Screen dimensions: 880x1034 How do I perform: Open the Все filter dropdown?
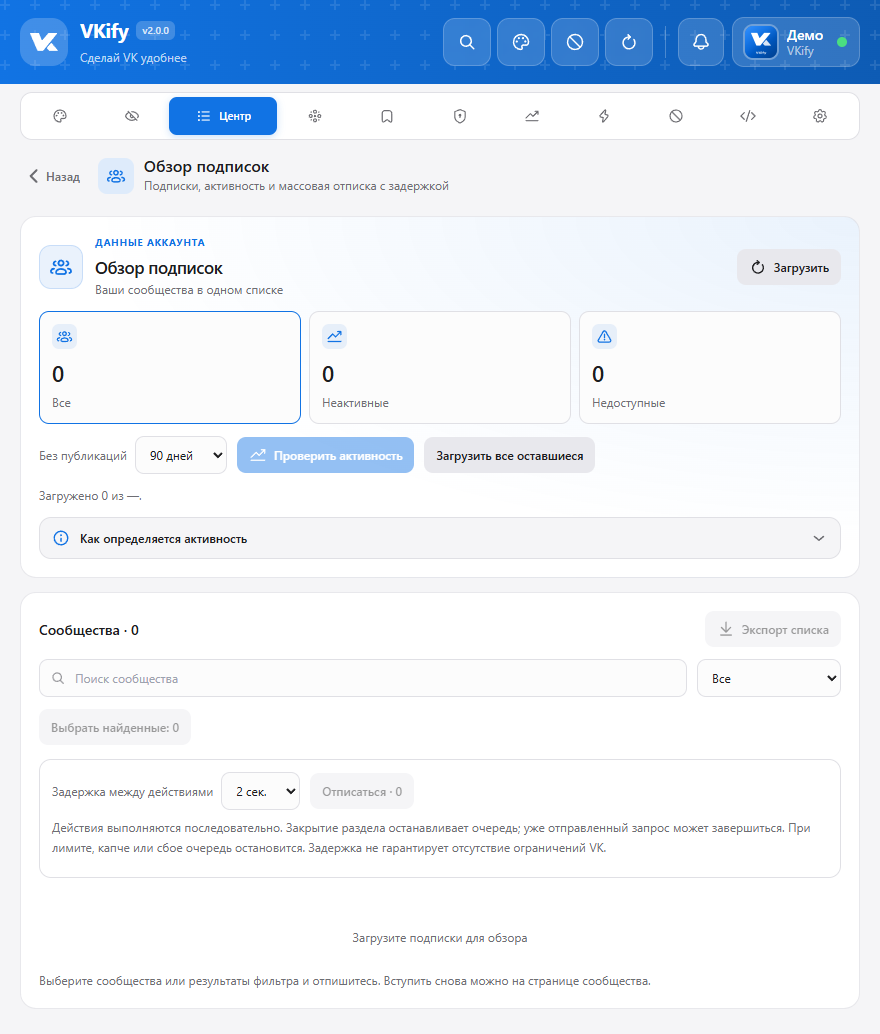(x=769, y=678)
